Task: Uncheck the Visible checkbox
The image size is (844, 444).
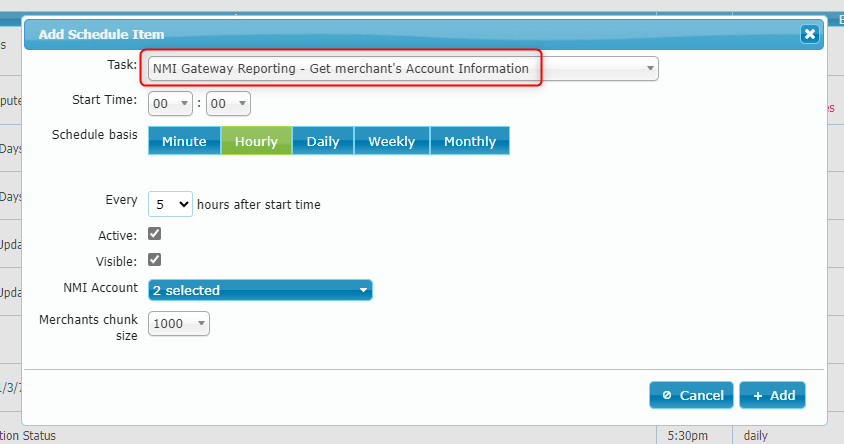Action: tap(154, 259)
